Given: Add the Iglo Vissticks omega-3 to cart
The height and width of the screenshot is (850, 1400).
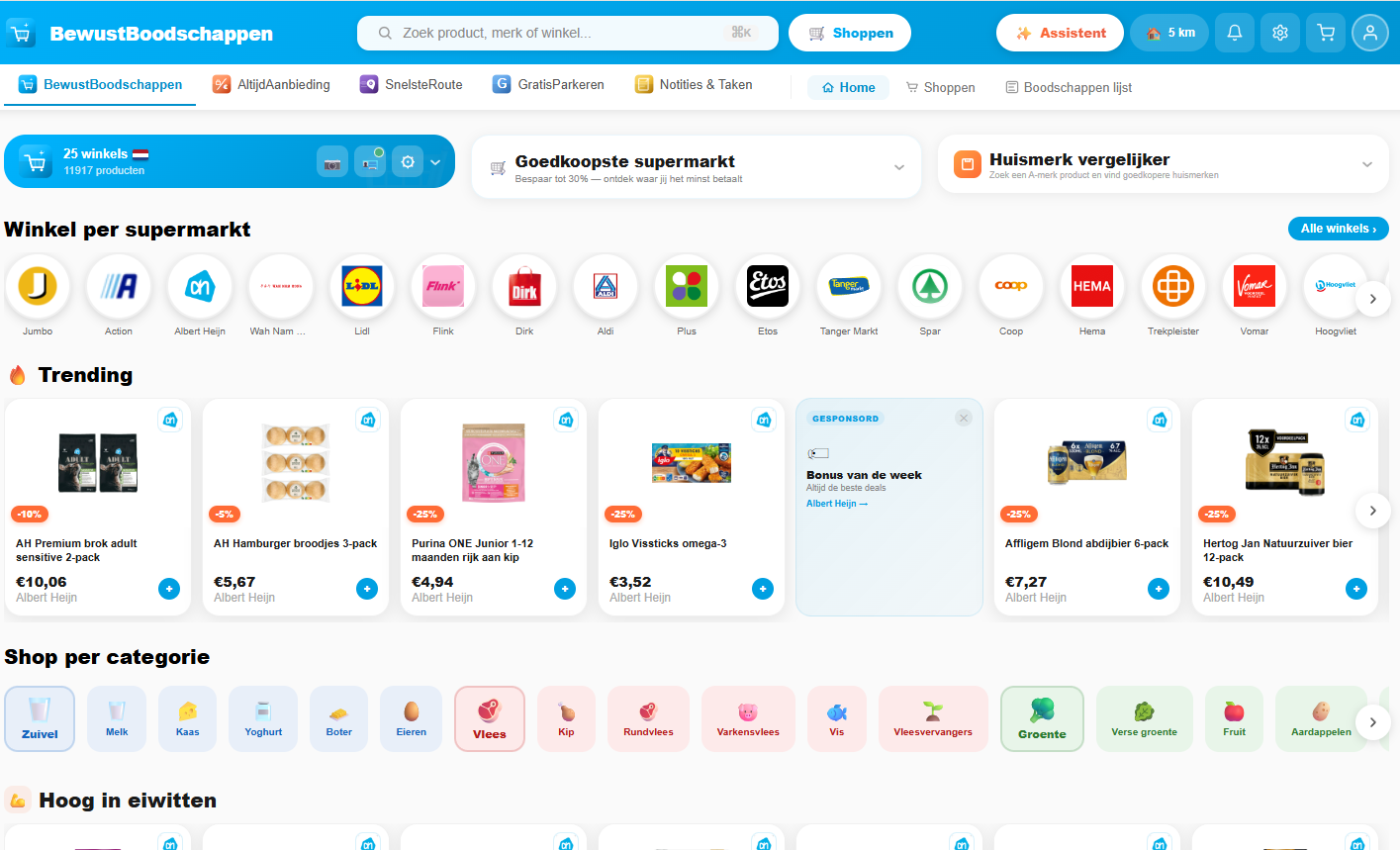Looking at the screenshot, I should pyautogui.click(x=762, y=589).
